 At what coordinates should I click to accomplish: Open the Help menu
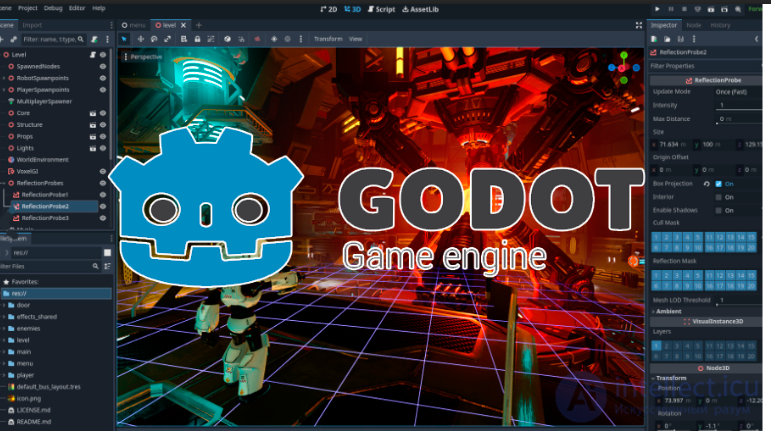[99, 8]
